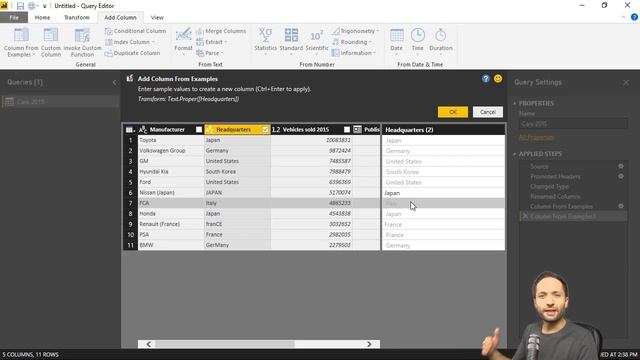Uncheck the Headquarters column checkbox
This screenshot has height=360, width=640.
[265, 129]
